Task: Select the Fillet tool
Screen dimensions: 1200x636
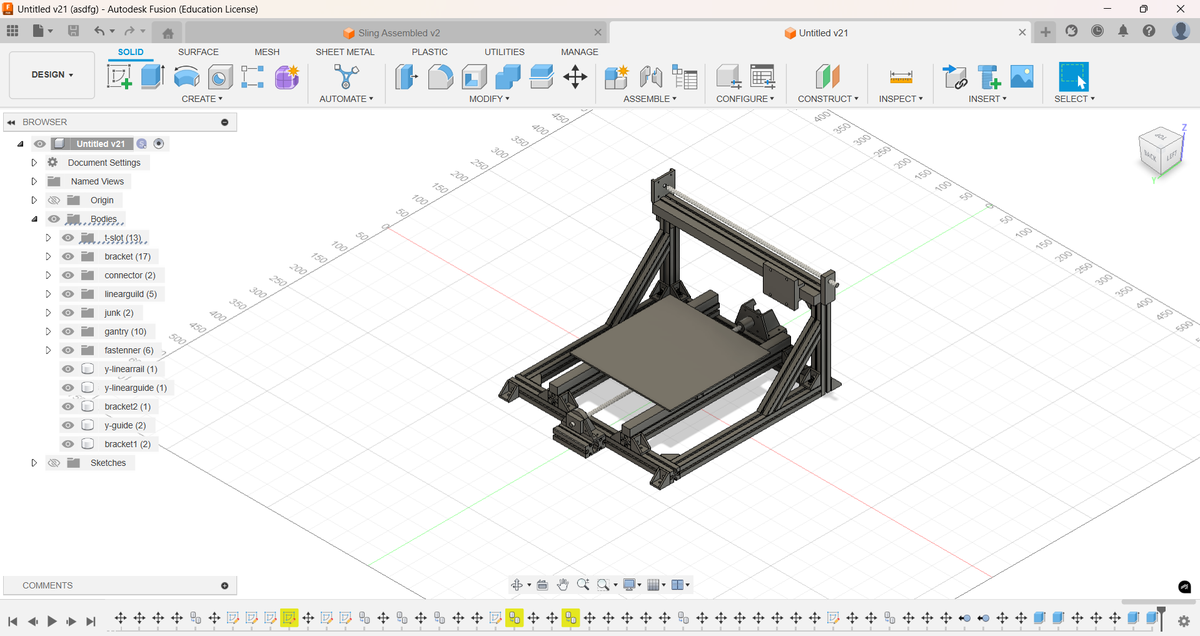Action: click(440, 77)
